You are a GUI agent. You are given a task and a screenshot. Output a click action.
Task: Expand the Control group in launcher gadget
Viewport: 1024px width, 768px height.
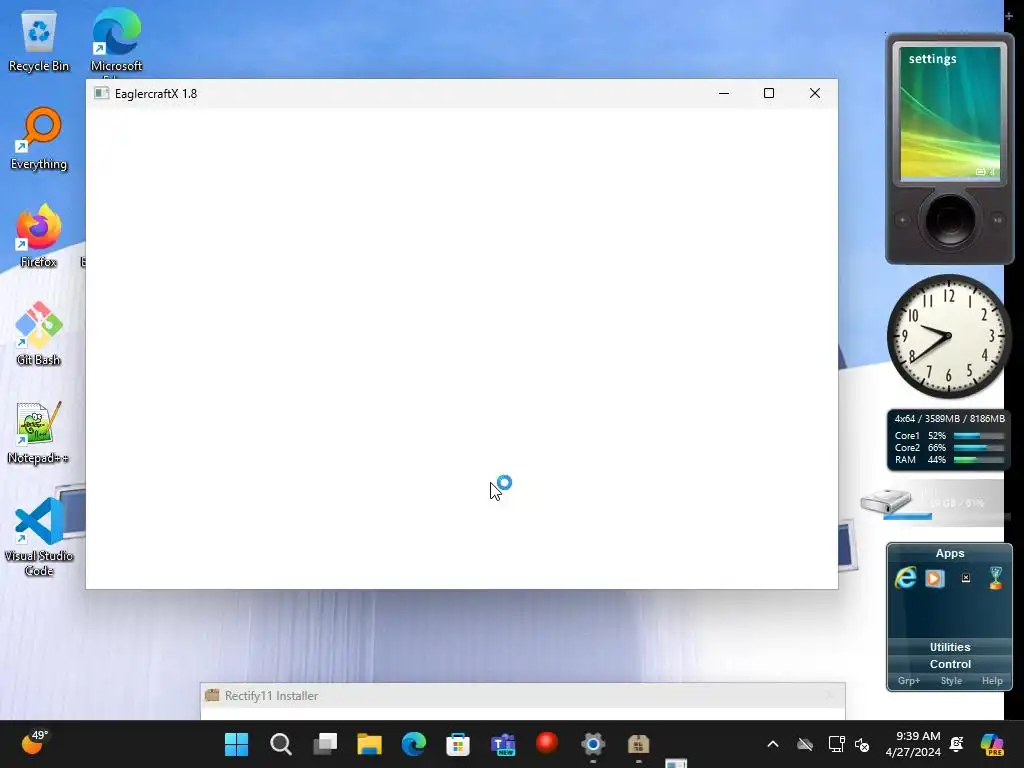950,664
